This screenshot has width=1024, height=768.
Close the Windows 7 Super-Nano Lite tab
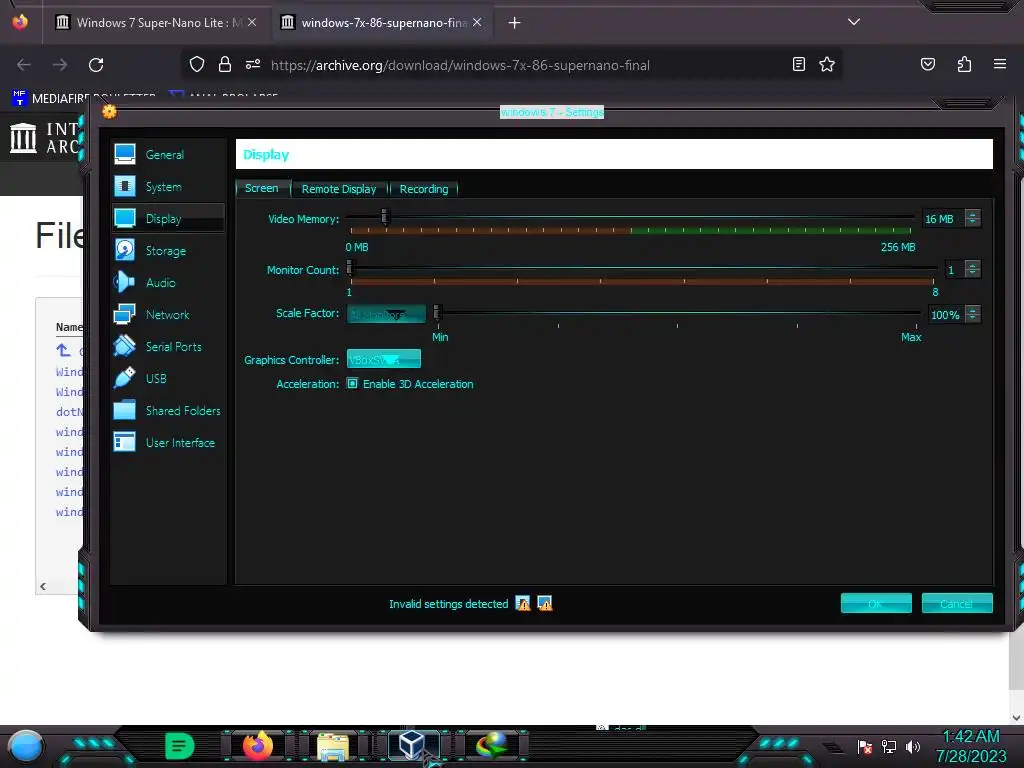tap(251, 22)
